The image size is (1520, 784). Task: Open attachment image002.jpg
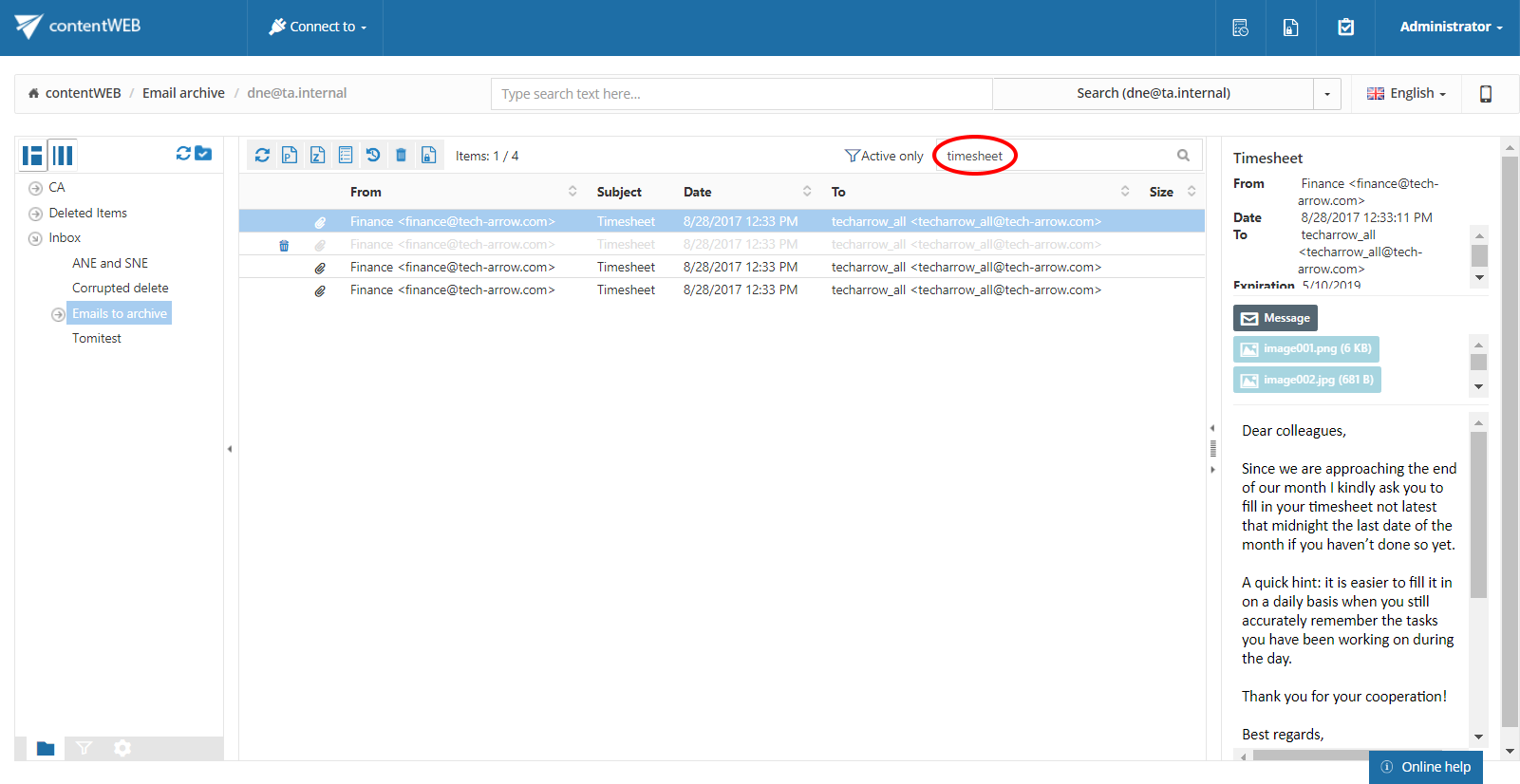pos(1306,380)
